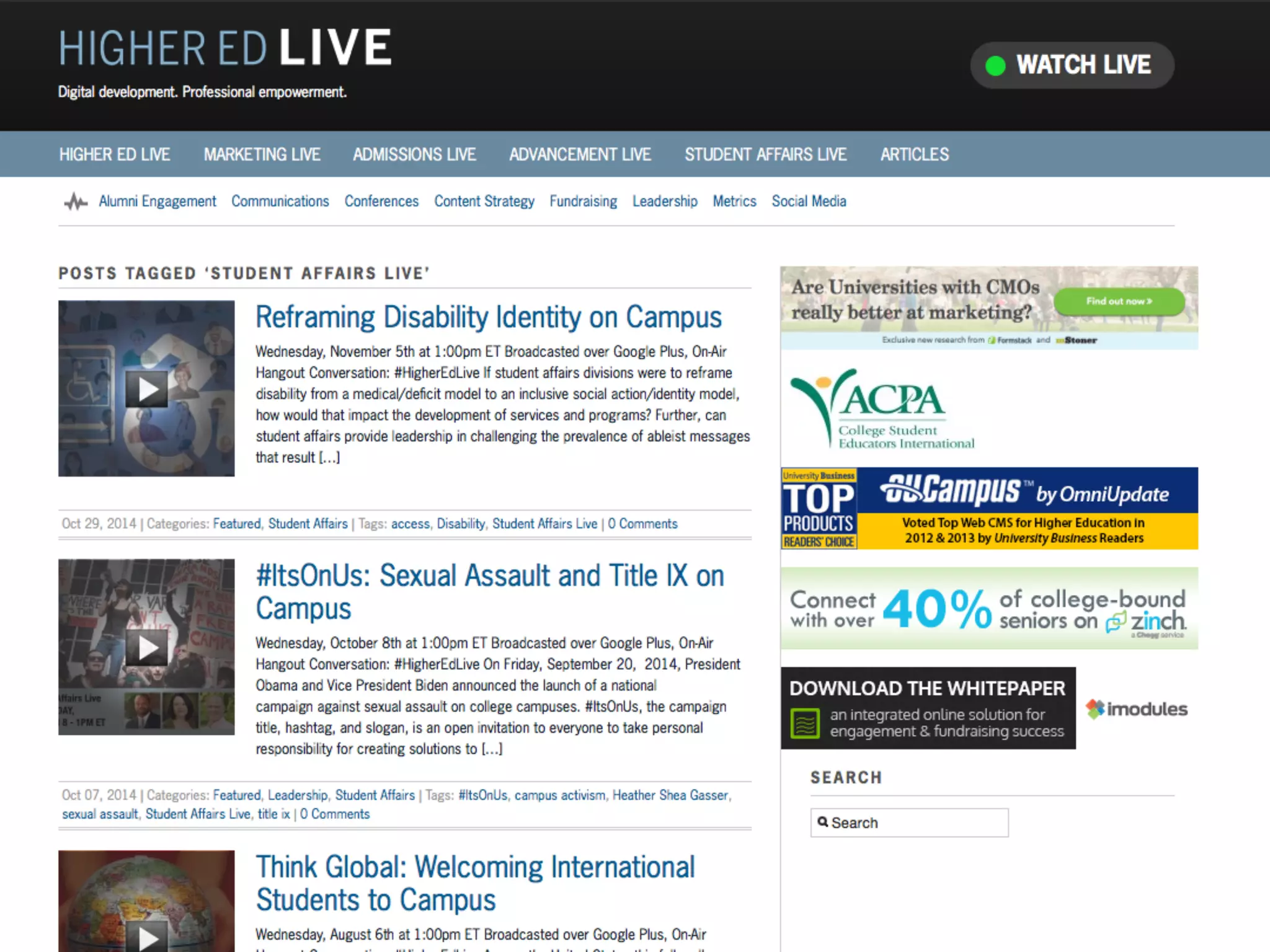1270x952 pixels.
Task: Play the Reframing Disability Identity video thumbnail
Action: (146, 389)
